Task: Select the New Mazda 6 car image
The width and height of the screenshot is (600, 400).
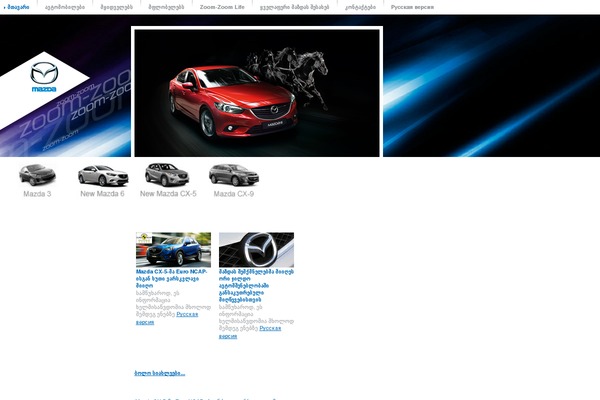Action: coord(103,175)
